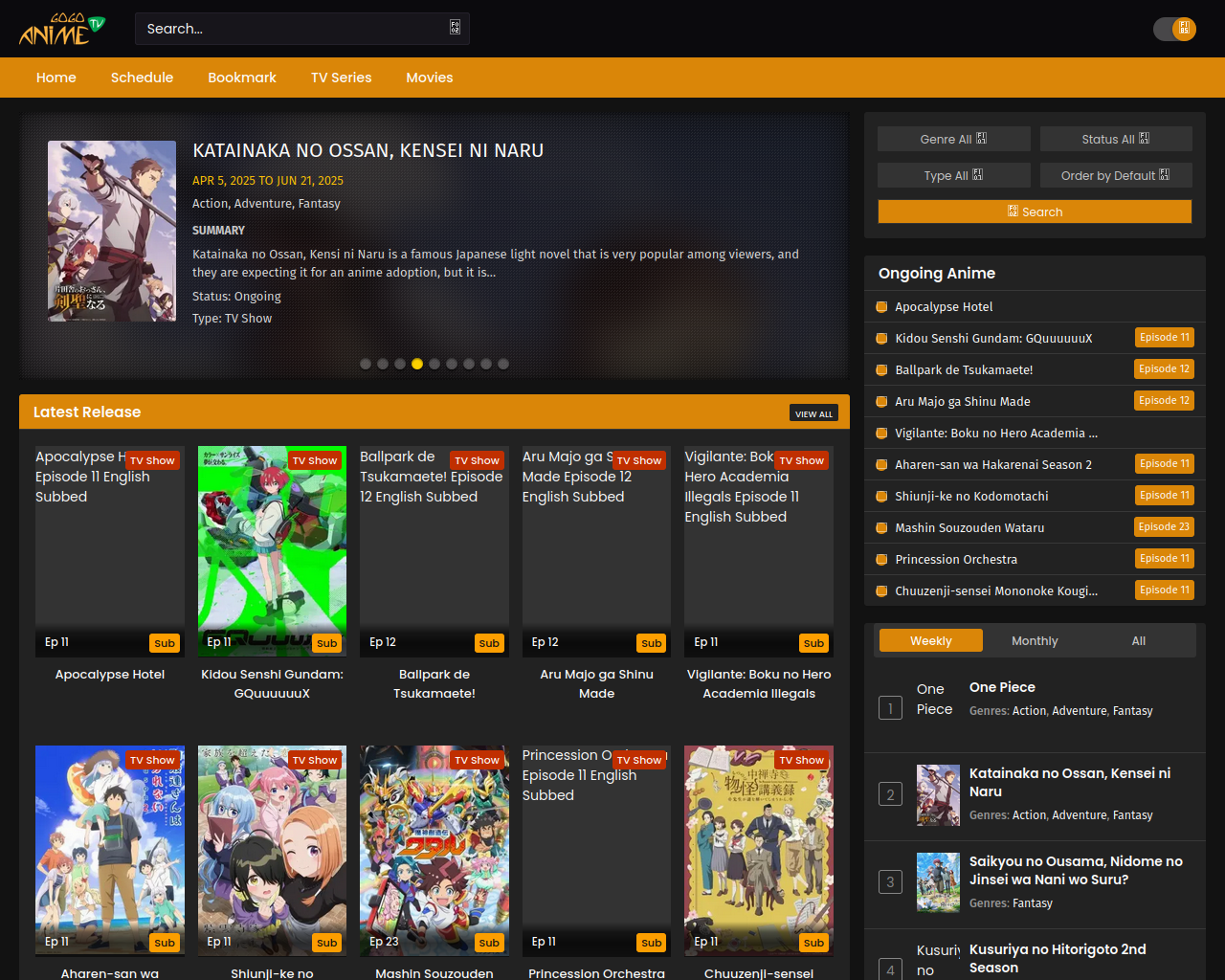The image size is (1225, 980).
Task: Open Mashin Souzouden card poster
Action: click(434, 851)
